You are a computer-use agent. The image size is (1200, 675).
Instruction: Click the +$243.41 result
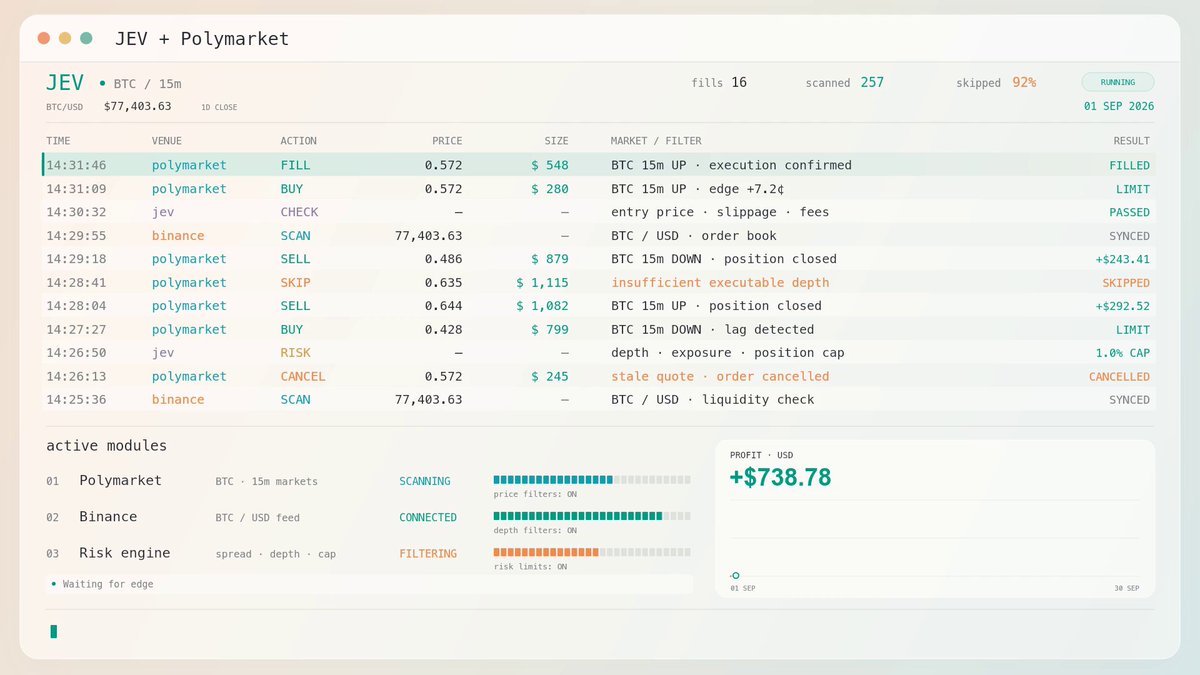coord(1121,259)
